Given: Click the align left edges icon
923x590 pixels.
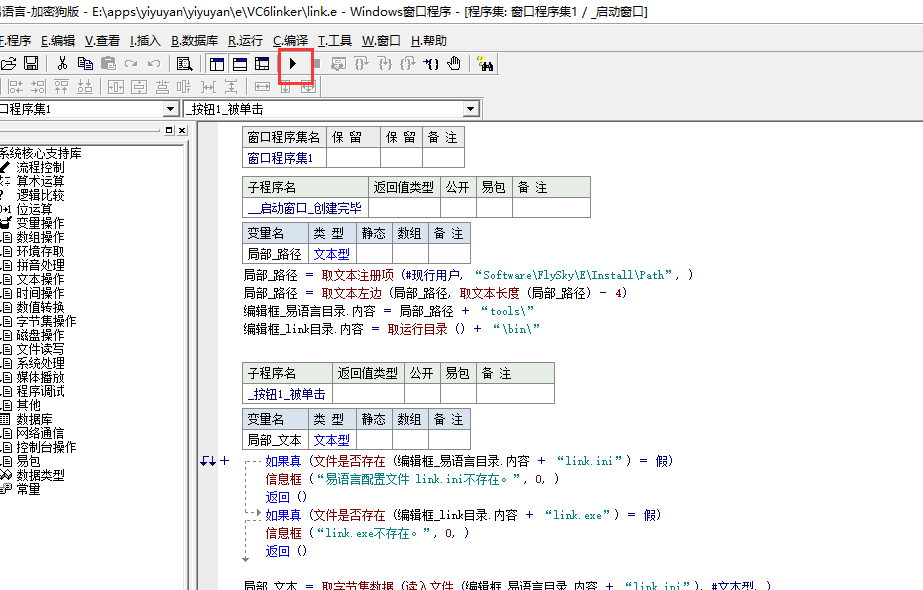Looking at the screenshot, I should pos(16,87).
